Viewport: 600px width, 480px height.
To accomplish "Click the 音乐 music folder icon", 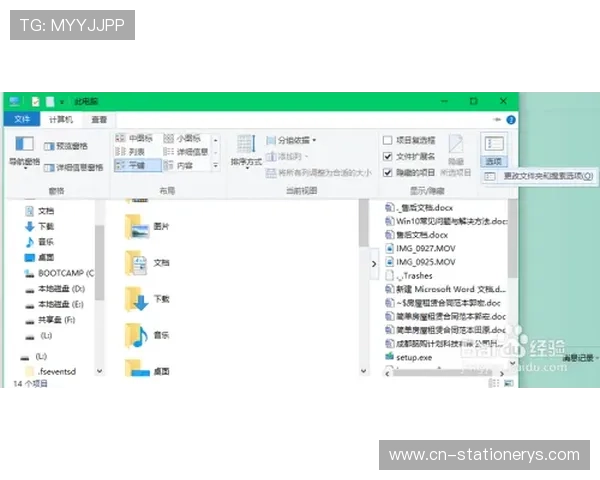I will click(x=137, y=335).
